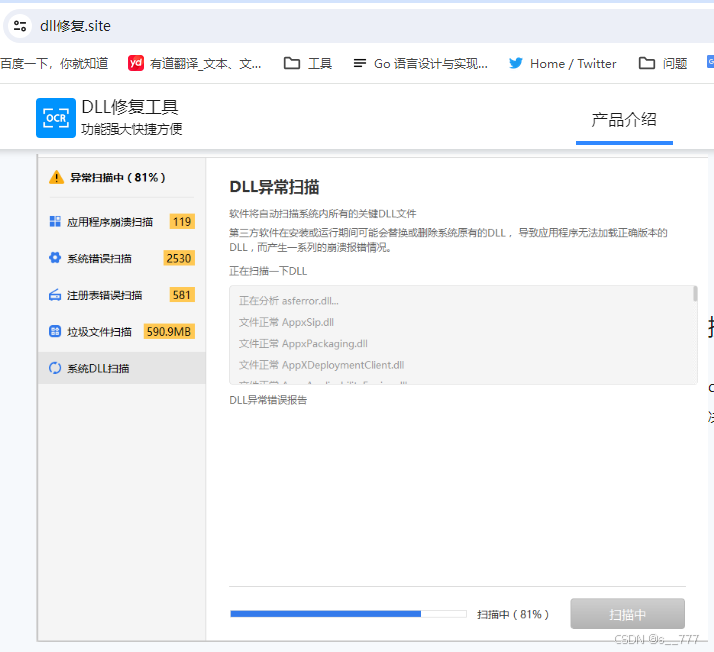Click the 119 count badge
714x652 pixels.
182,222
